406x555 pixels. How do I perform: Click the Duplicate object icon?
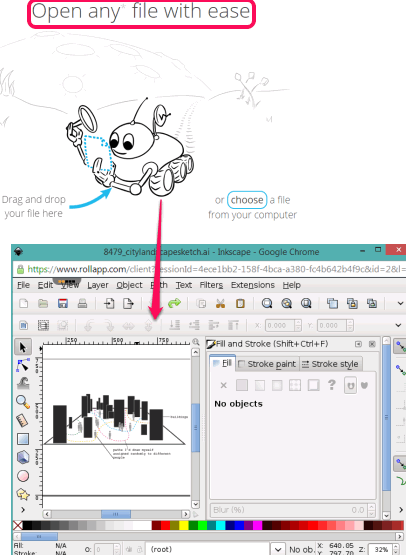pos(332,303)
